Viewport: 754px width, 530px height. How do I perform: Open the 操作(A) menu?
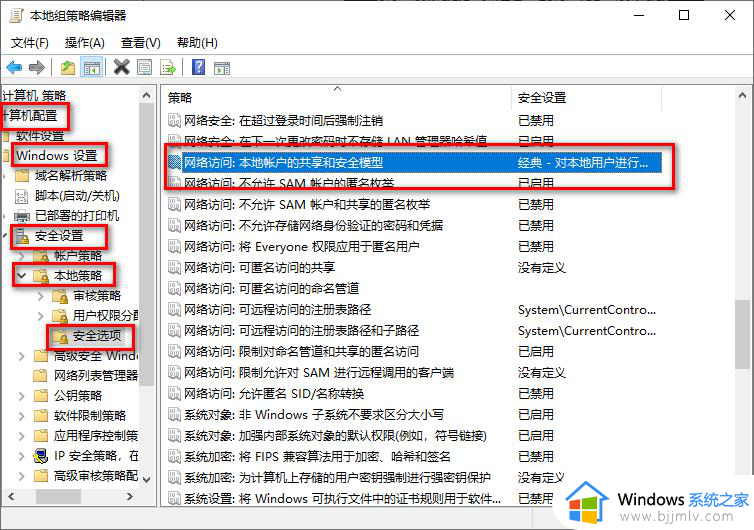click(85, 43)
